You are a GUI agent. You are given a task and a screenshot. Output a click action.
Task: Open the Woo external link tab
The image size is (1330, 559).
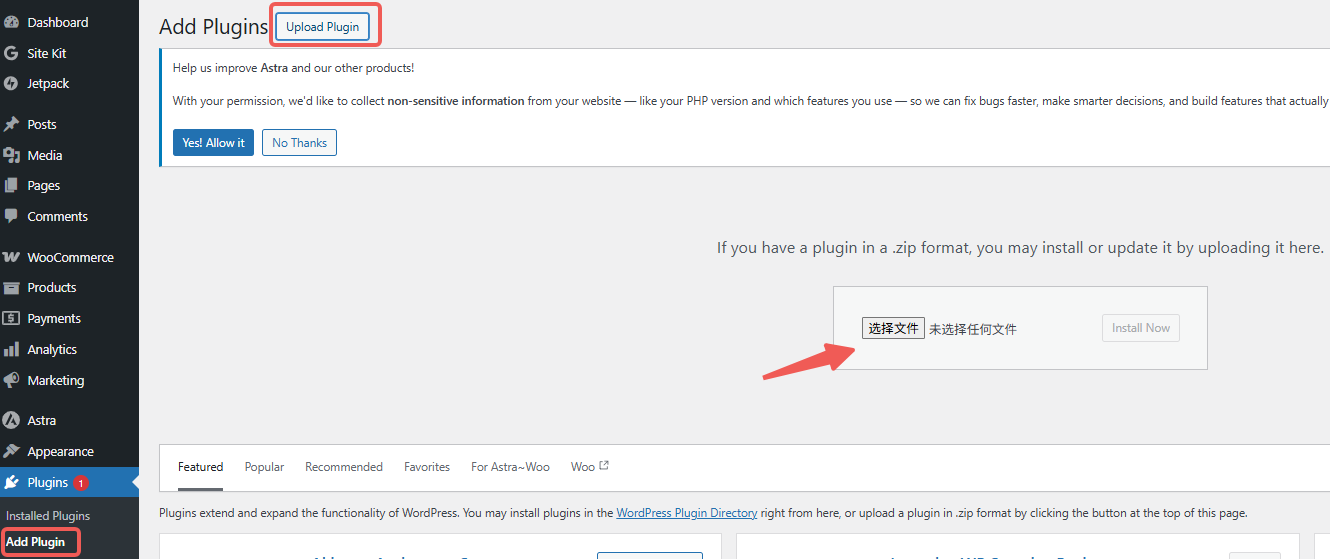(x=589, y=467)
